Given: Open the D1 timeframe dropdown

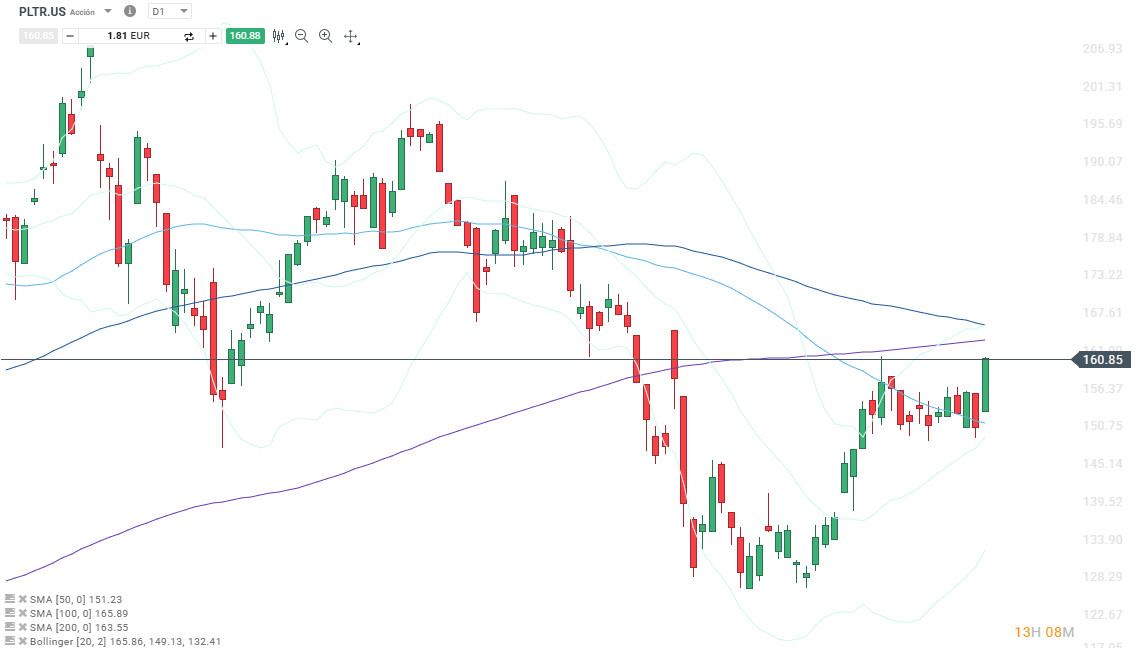Looking at the screenshot, I should tap(167, 12).
